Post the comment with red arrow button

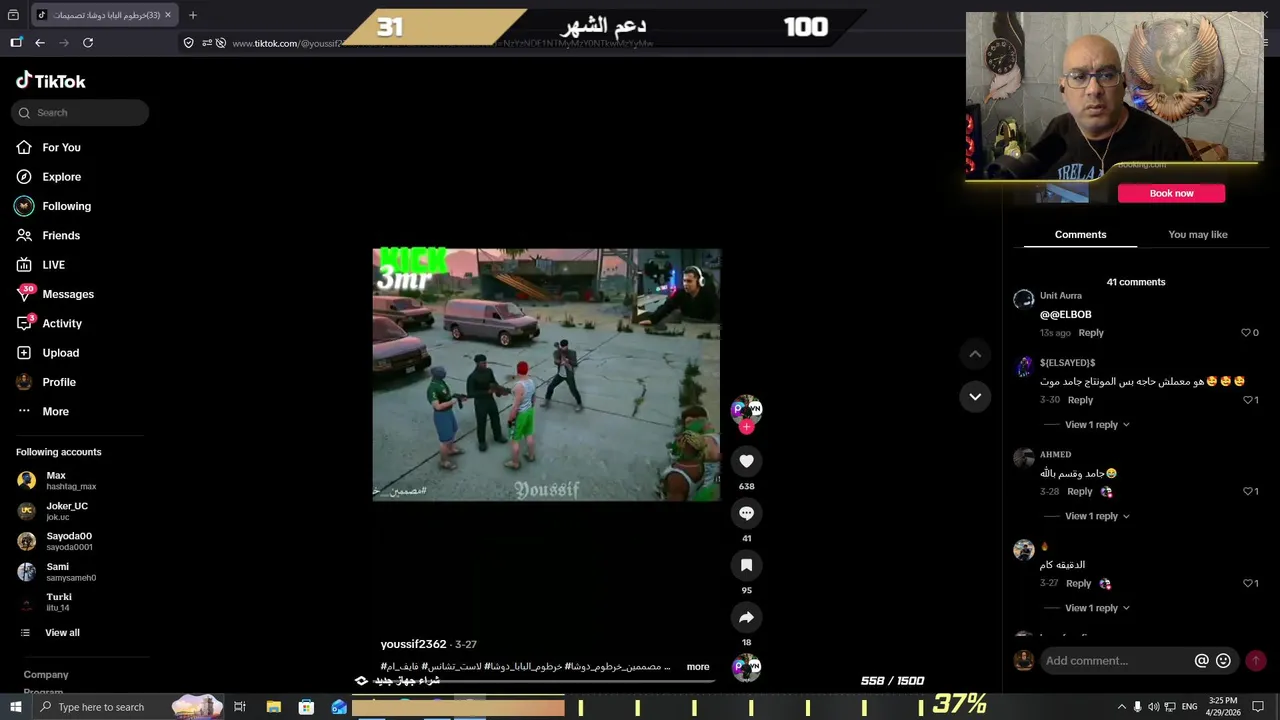(1256, 661)
